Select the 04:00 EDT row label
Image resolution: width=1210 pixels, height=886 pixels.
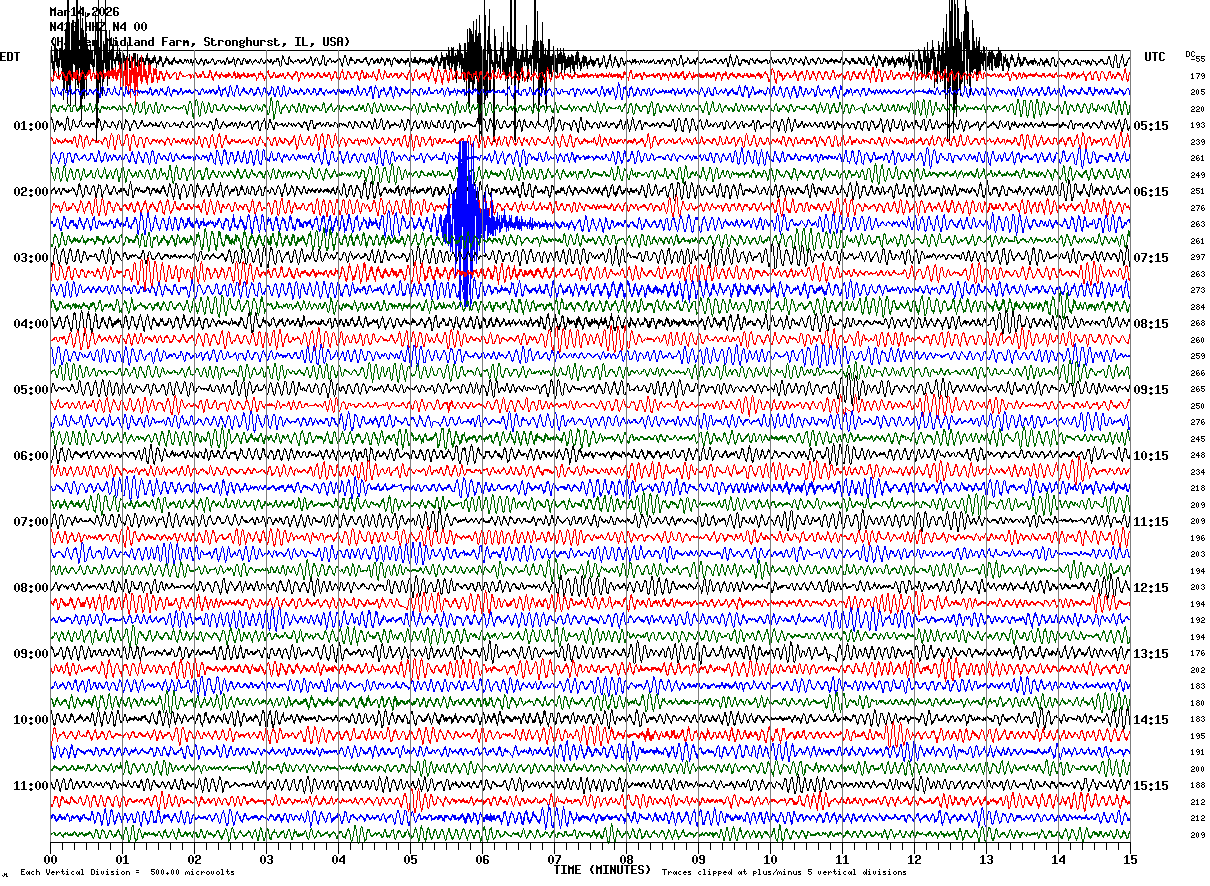pyautogui.click(x=31, y=324)
